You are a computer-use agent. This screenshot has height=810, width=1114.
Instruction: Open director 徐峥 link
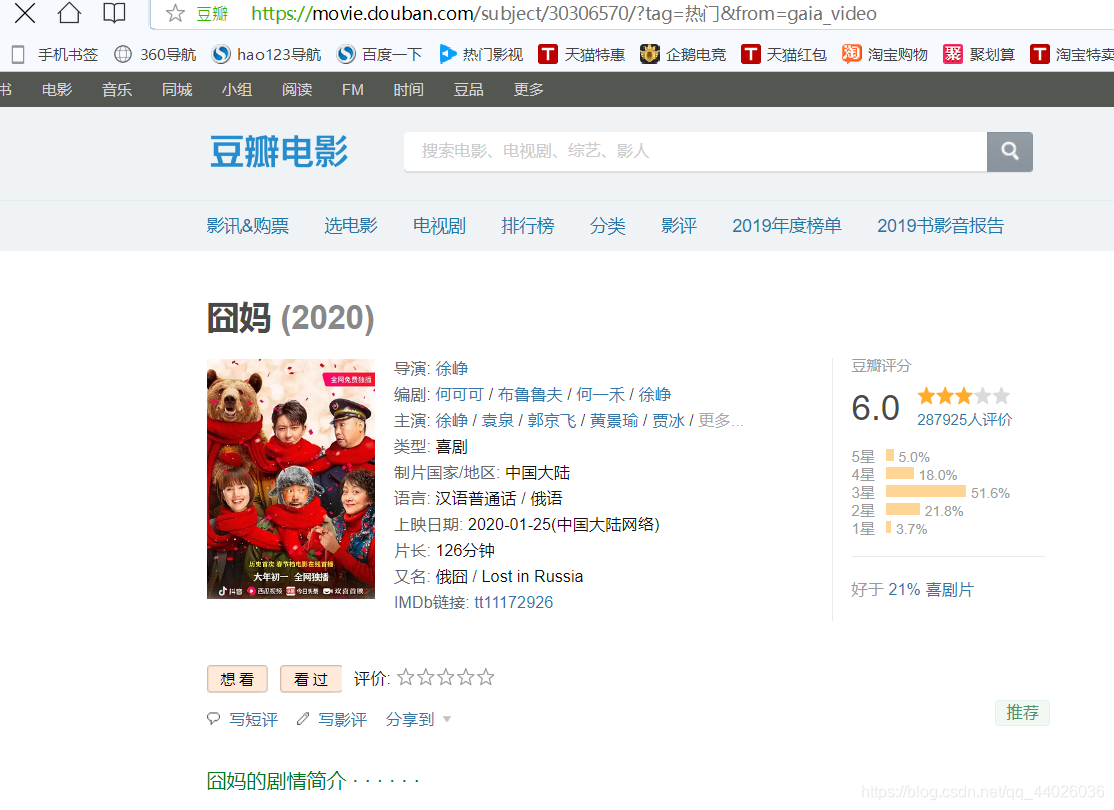(x=452, y=369)
